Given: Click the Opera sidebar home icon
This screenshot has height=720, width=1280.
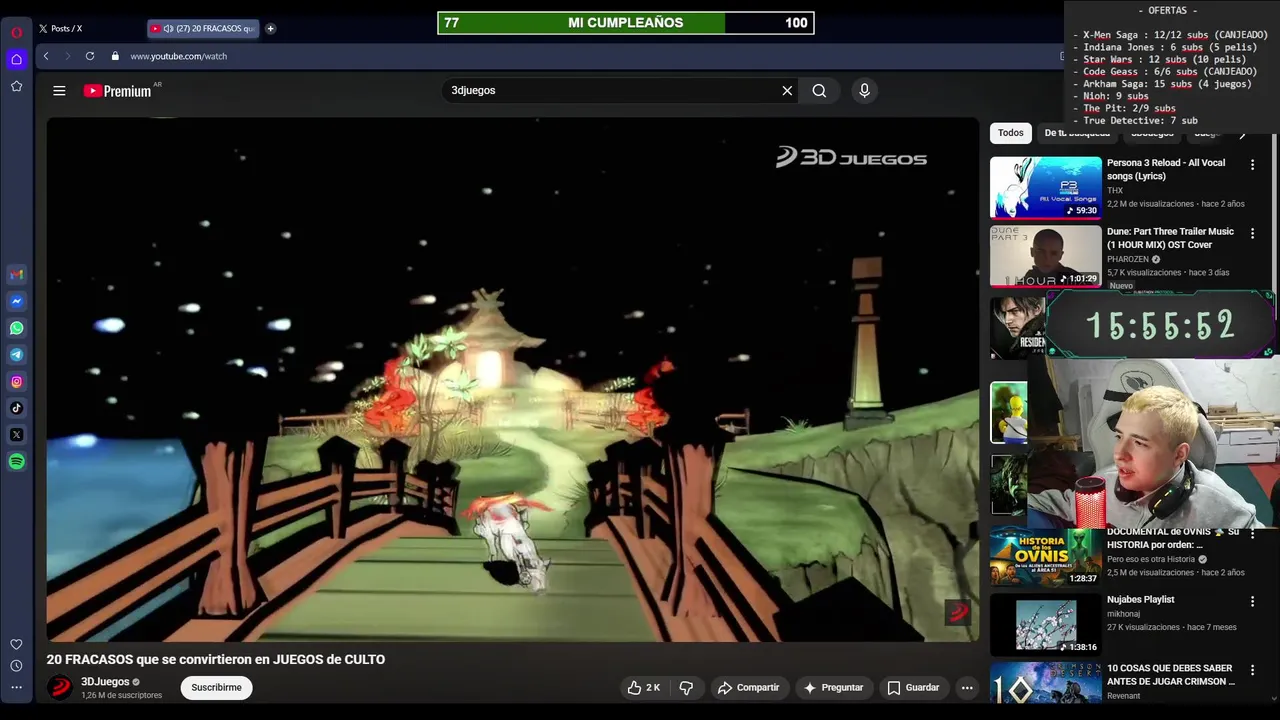Looking at the screenshot, I should [16, 59].
